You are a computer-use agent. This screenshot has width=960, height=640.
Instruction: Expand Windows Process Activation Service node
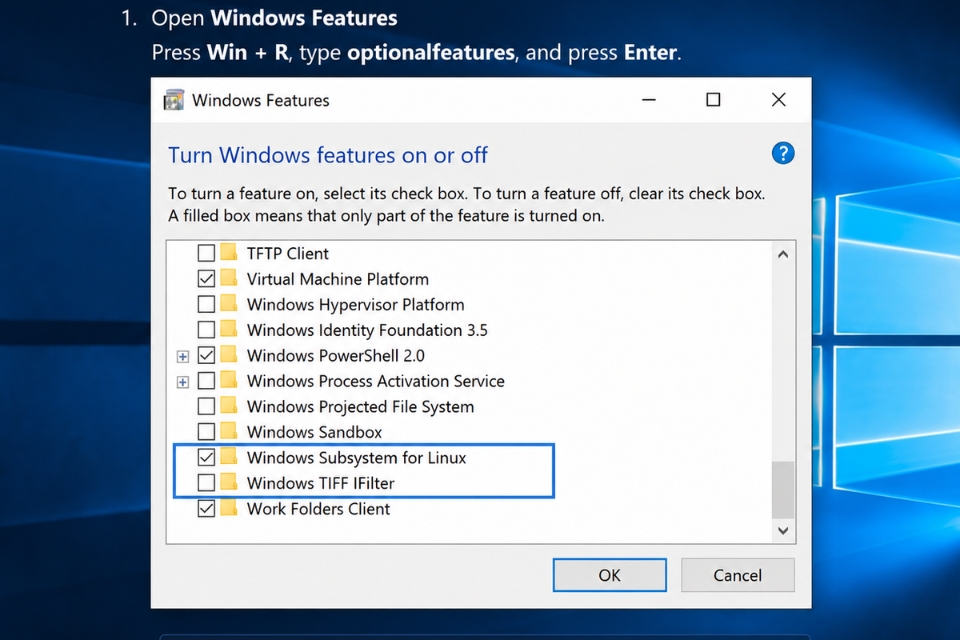click(182, 382)
